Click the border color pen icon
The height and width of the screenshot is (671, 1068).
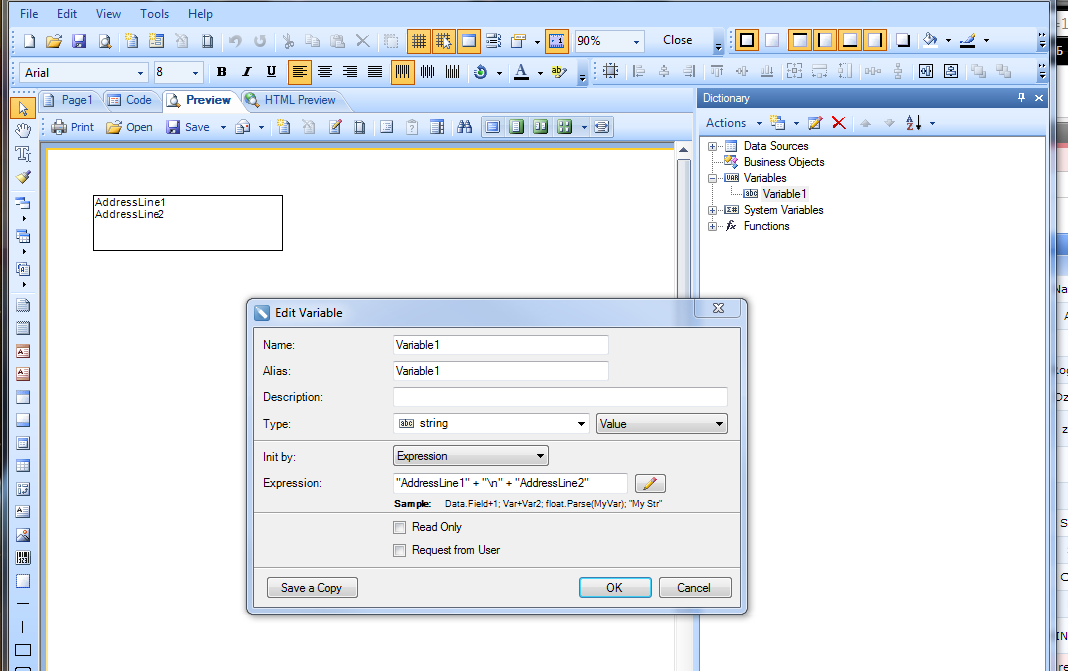tap(967, 41)
